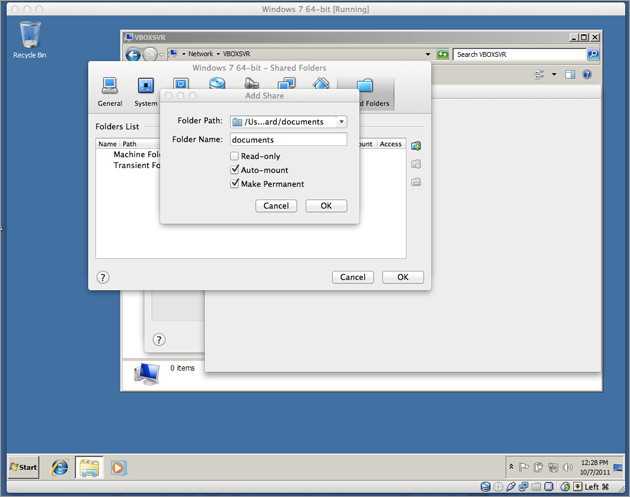Image resolution: width=630 pixels, height=497 pixels.
Task: Open the Folder Path dropdown arrow
Action: [x=341, y=121]
